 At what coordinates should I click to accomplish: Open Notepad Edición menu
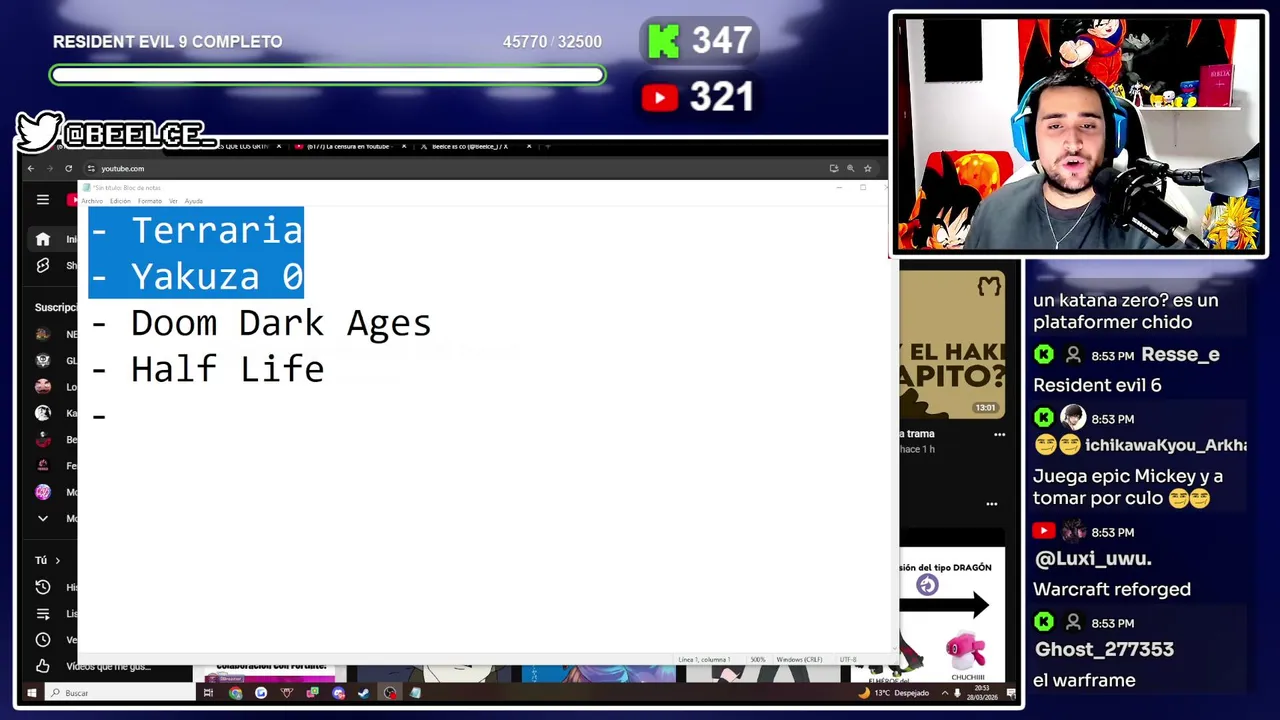tap(120, 201)
